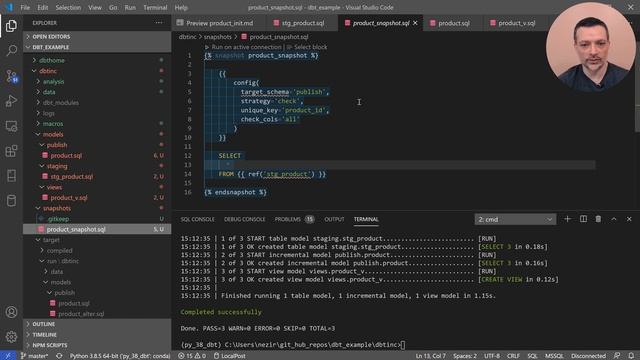Expand the macros folder
Image resolution: width=640 pixels, height=360 pixels.
53,124
